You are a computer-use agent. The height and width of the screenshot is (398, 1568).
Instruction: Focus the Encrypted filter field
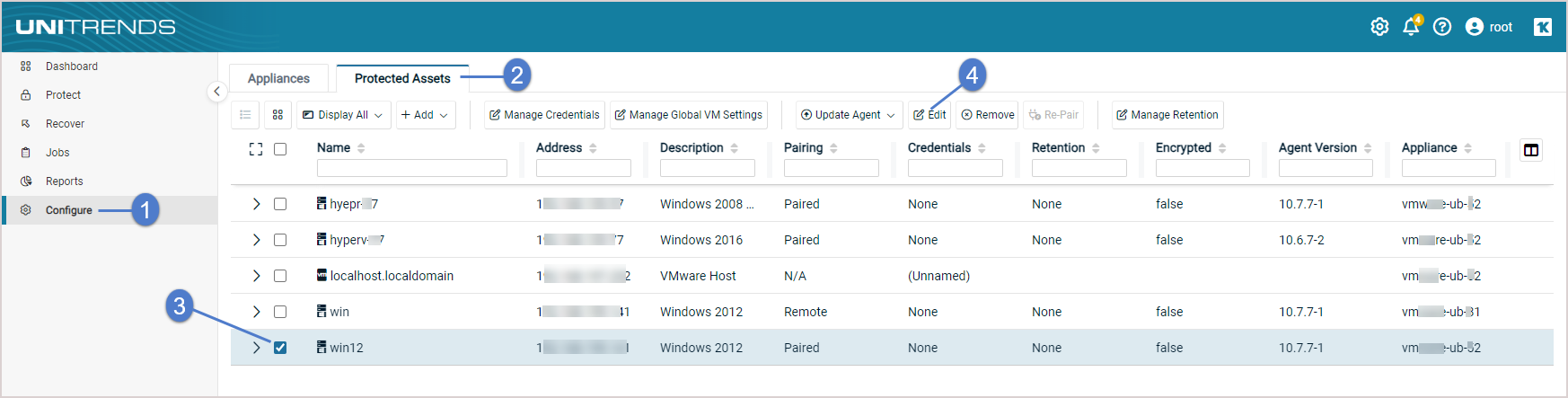(1202, 168)
